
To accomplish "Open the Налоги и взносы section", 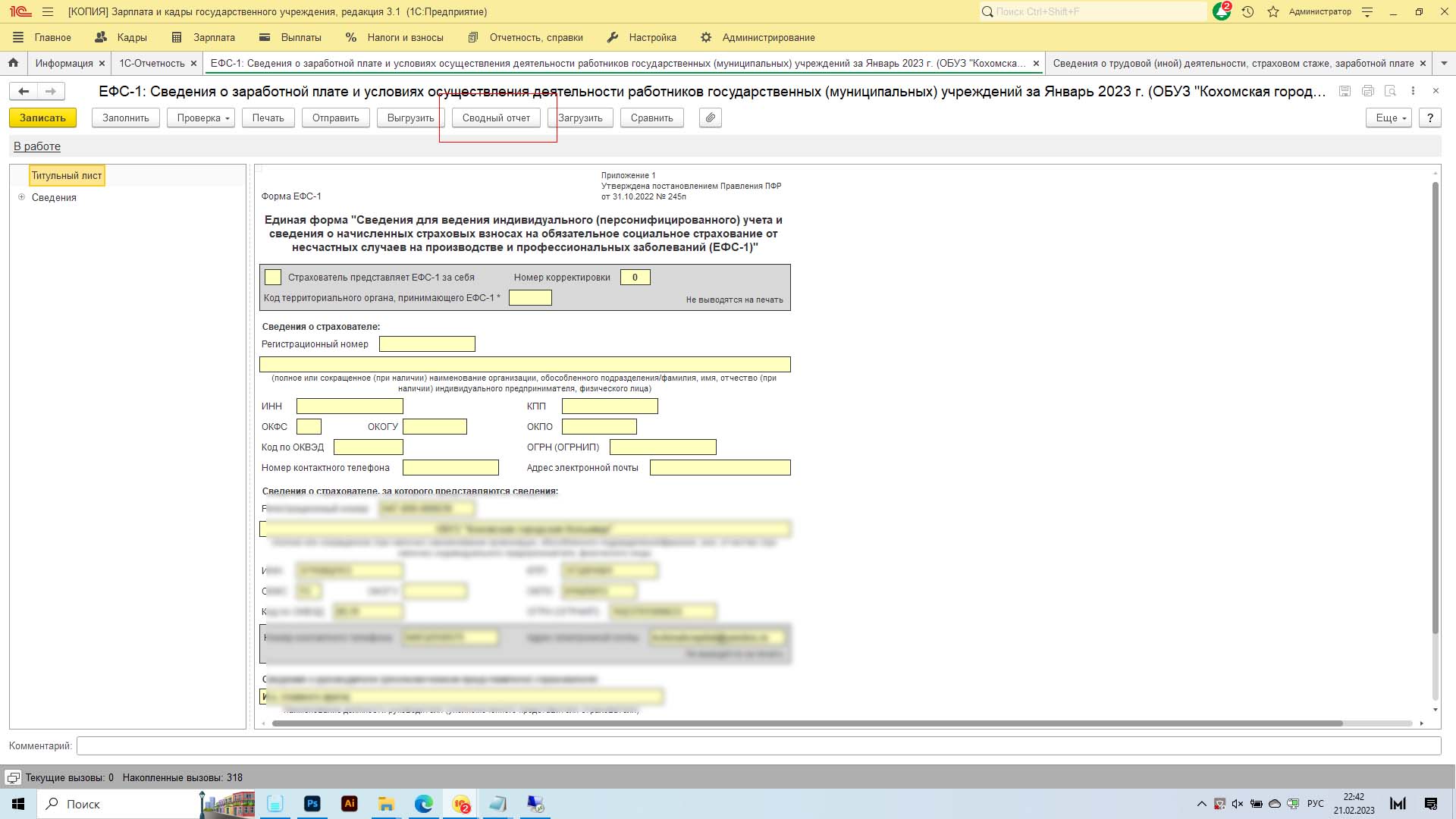I will 394,37.
